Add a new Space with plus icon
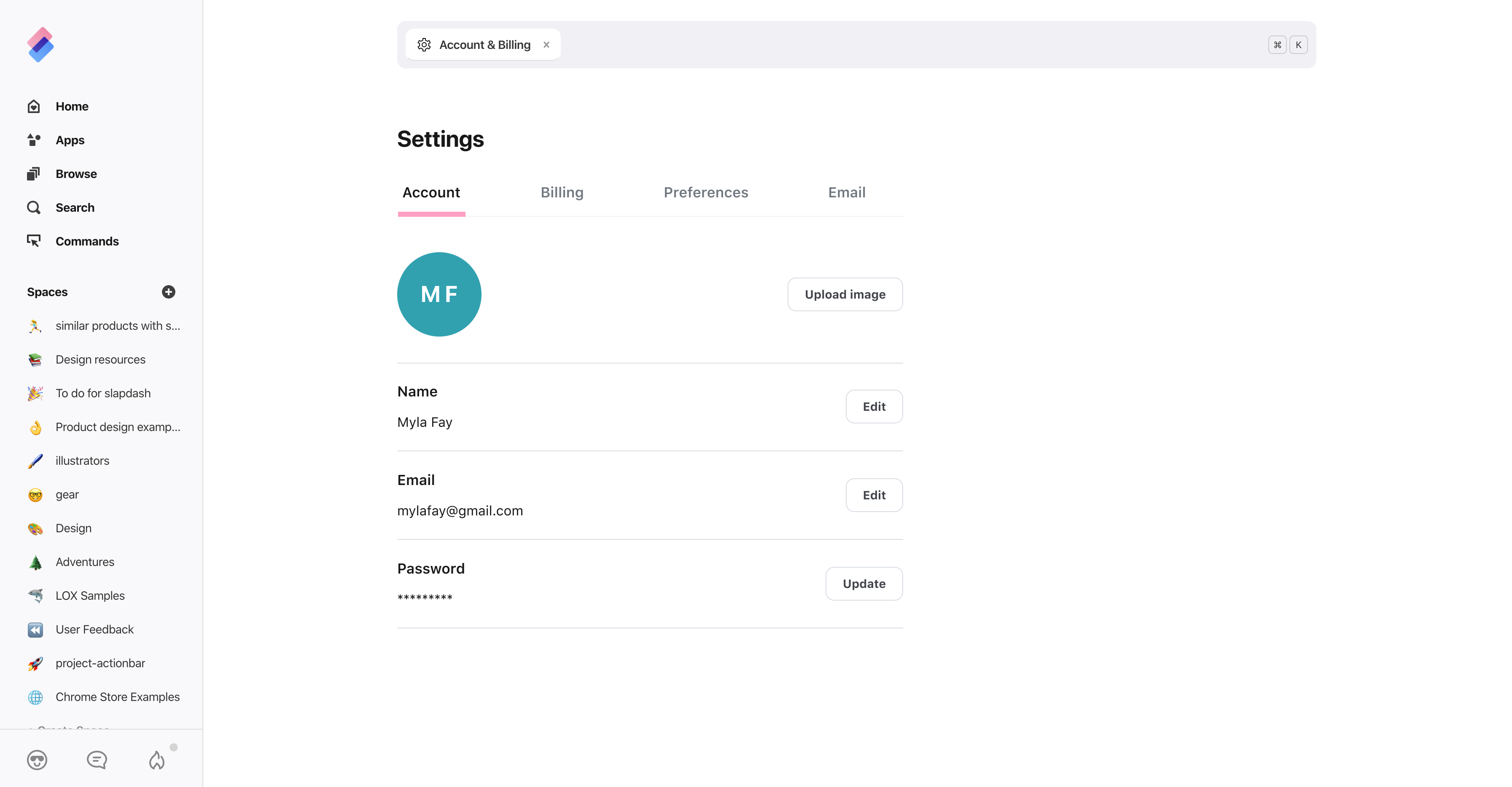Screen dimensions: 1512x787 tap(169, 292)
